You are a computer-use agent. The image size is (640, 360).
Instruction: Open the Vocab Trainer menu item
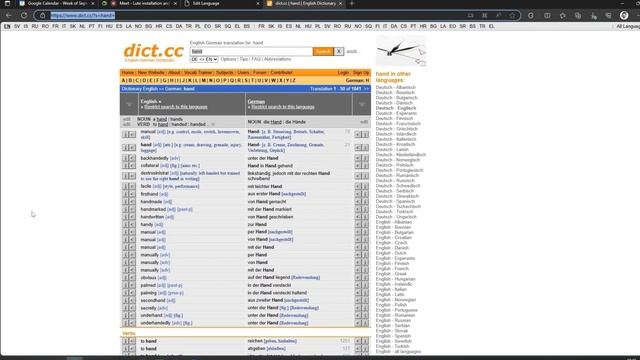(198, 73)
